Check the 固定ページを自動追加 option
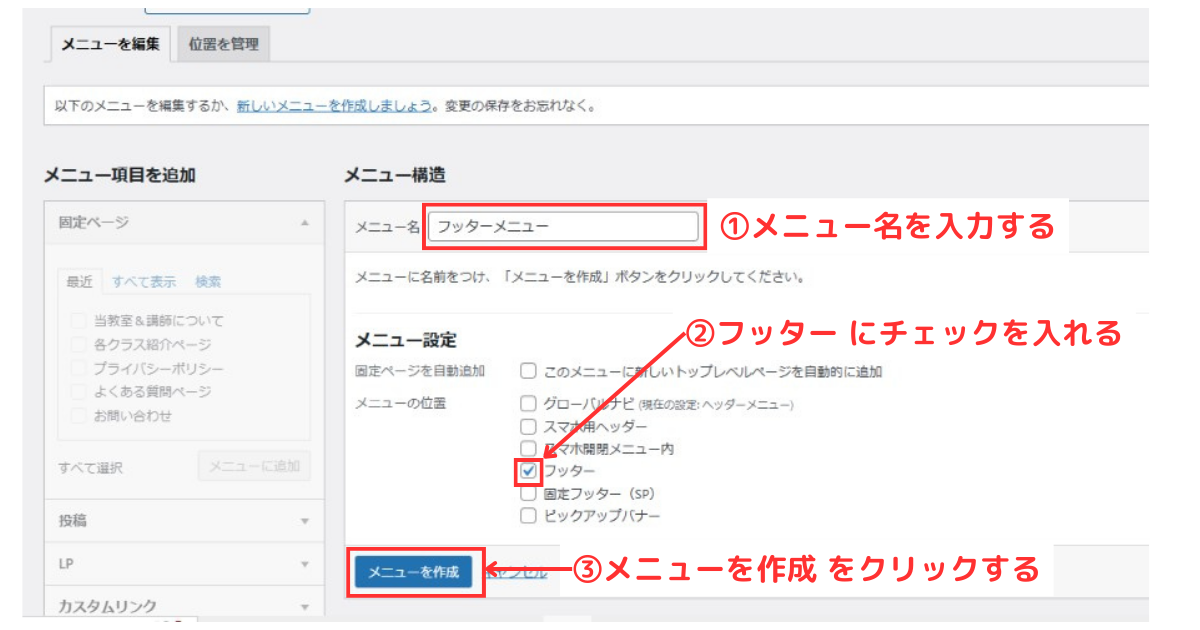The height and width of the screenshot is (630, 1200). 529,368
